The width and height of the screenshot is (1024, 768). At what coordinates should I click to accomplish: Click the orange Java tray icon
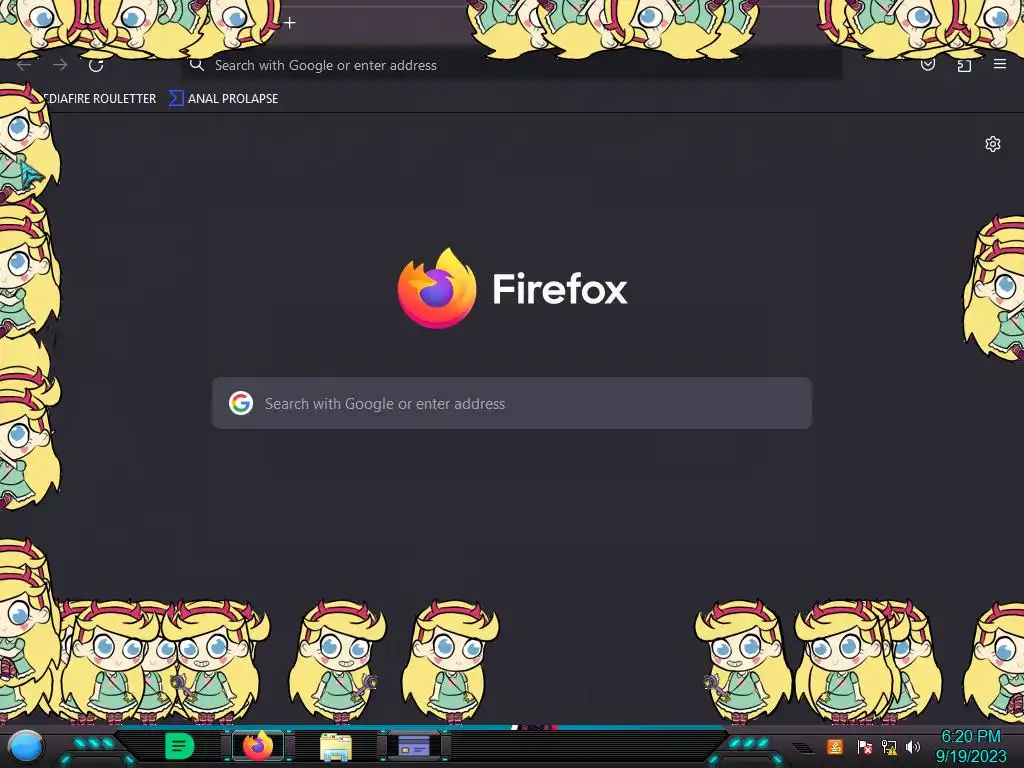click(x=835, y=746)
